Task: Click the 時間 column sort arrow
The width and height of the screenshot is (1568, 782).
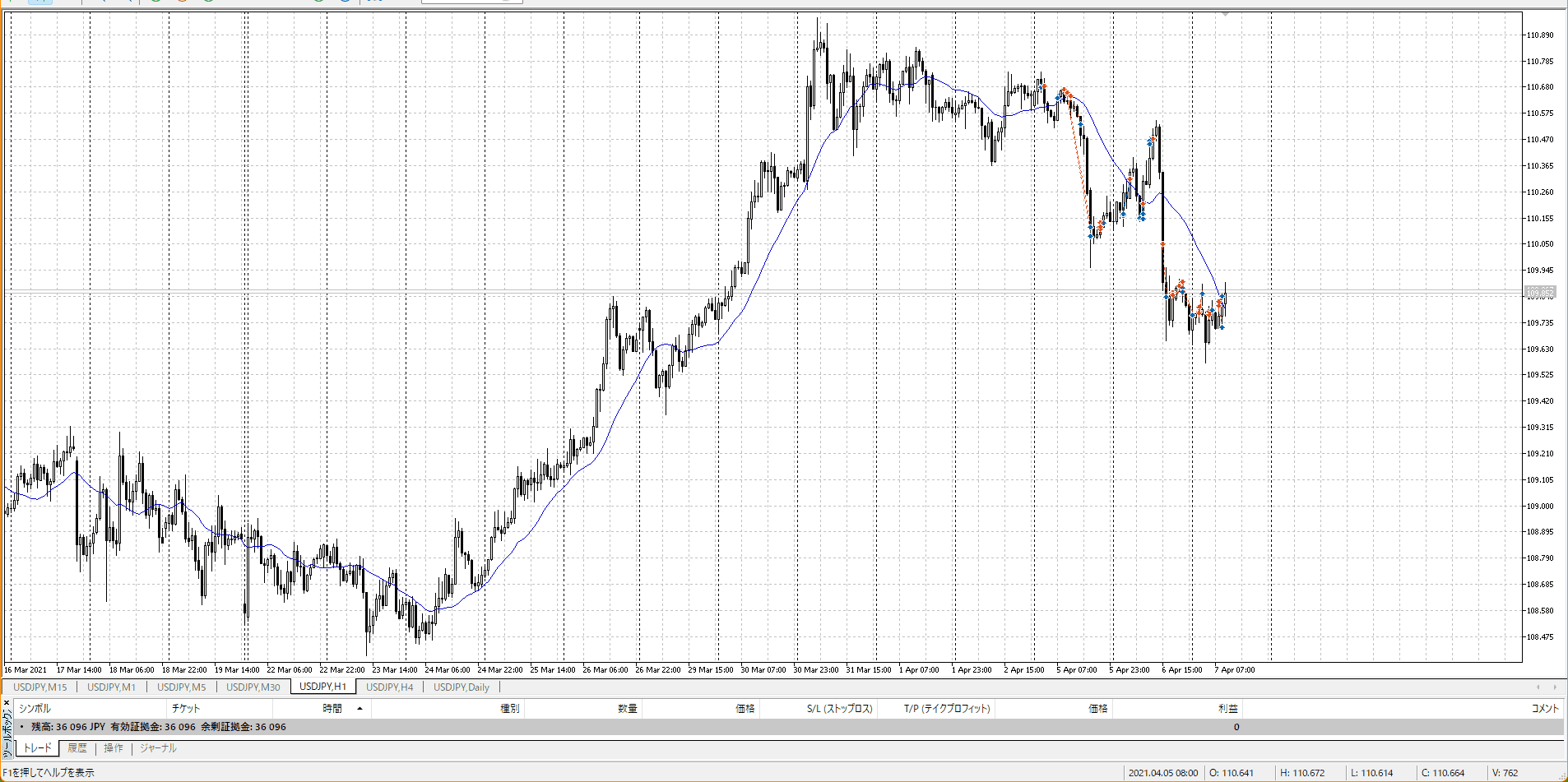Action: (x=360, y=708)
